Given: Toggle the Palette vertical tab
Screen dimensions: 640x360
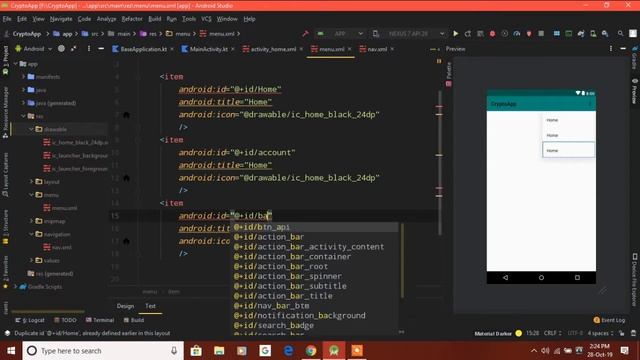Looking at the screenshot, I should [x=449, y=74].
